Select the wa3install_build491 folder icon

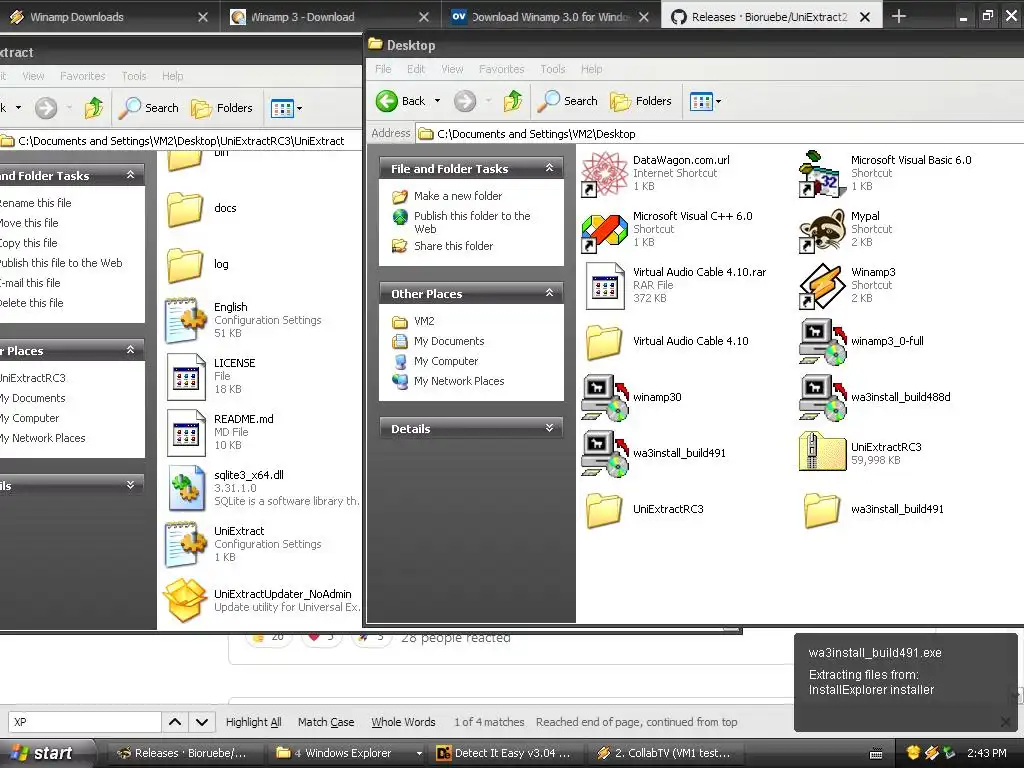pyautogui.click(x=822, y=510)
